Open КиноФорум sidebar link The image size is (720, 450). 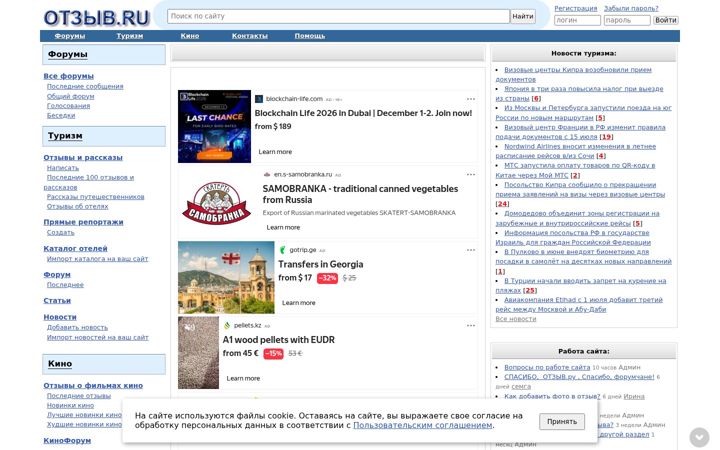67,441
